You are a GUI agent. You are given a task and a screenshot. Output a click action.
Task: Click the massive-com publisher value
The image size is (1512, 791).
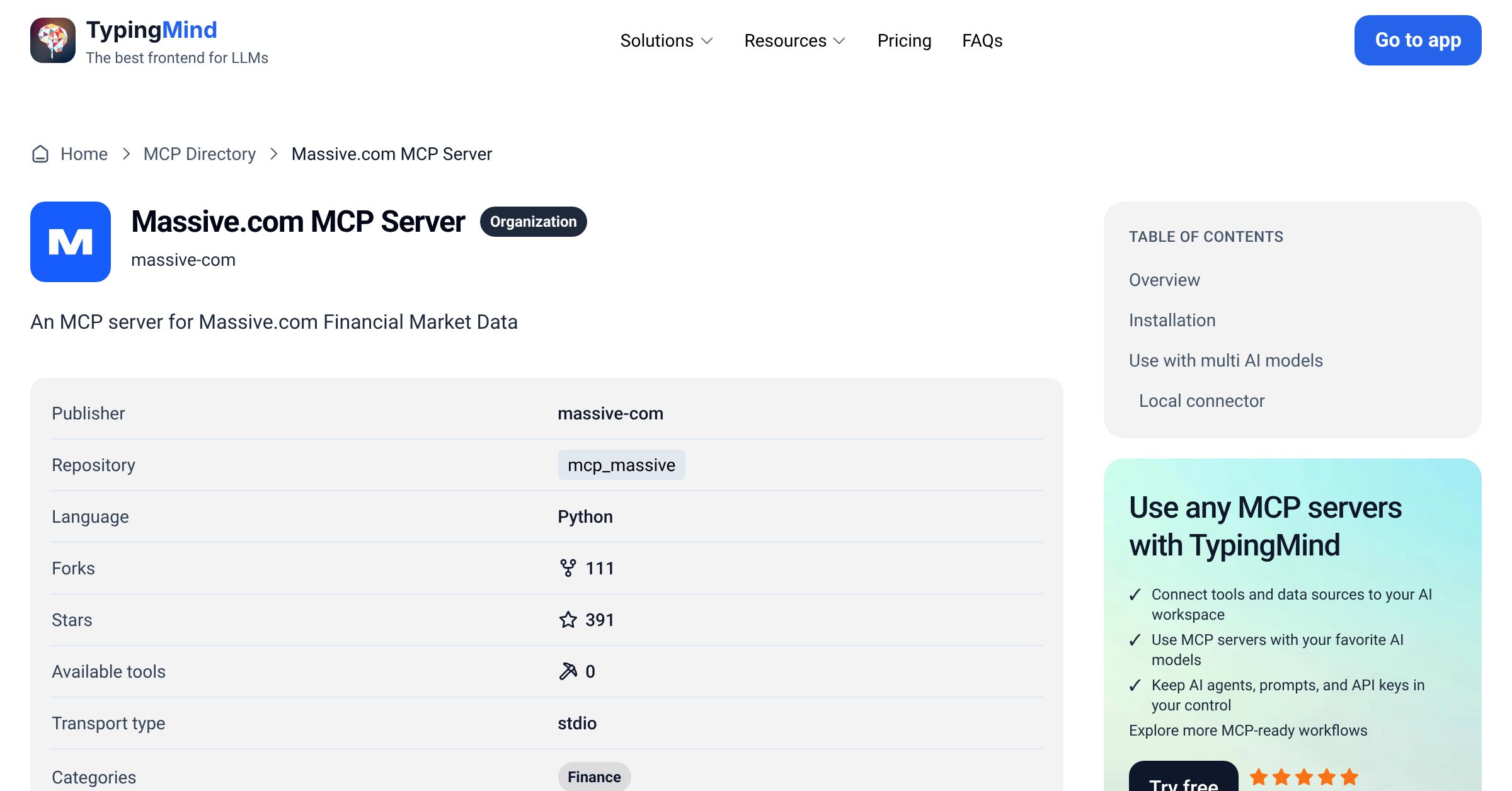610,413
